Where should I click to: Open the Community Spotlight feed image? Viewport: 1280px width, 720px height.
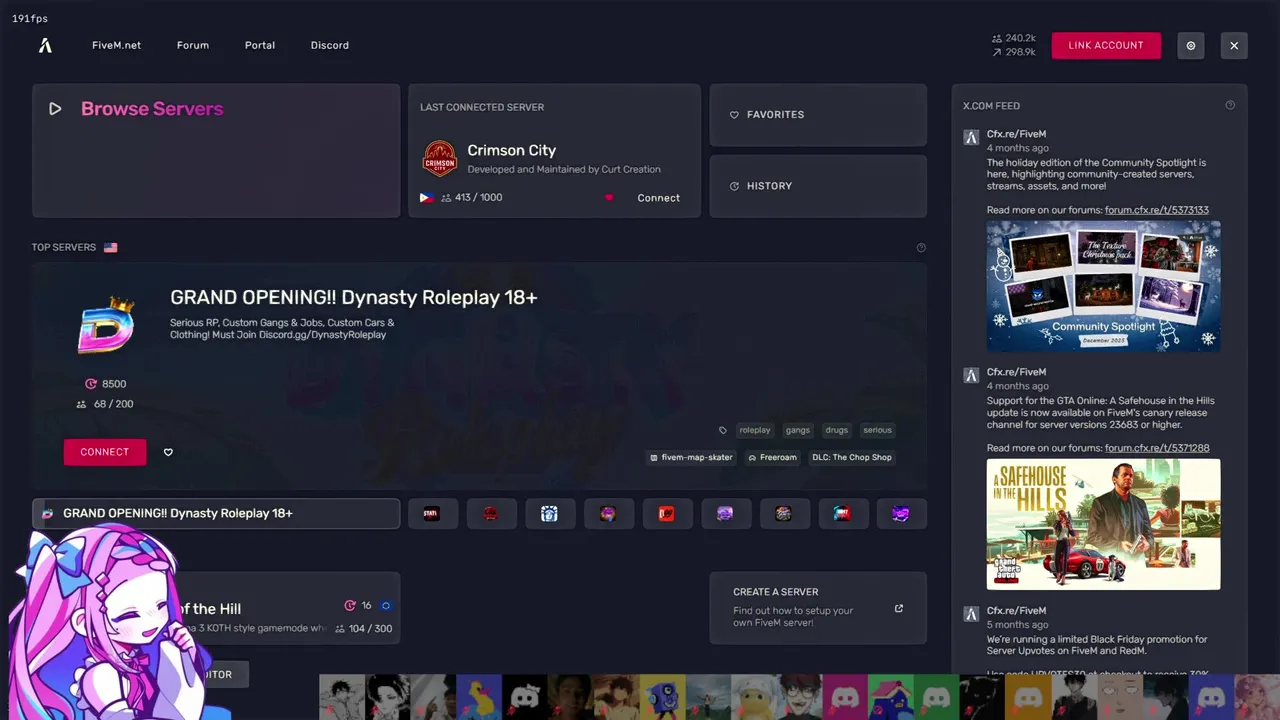1103,286
